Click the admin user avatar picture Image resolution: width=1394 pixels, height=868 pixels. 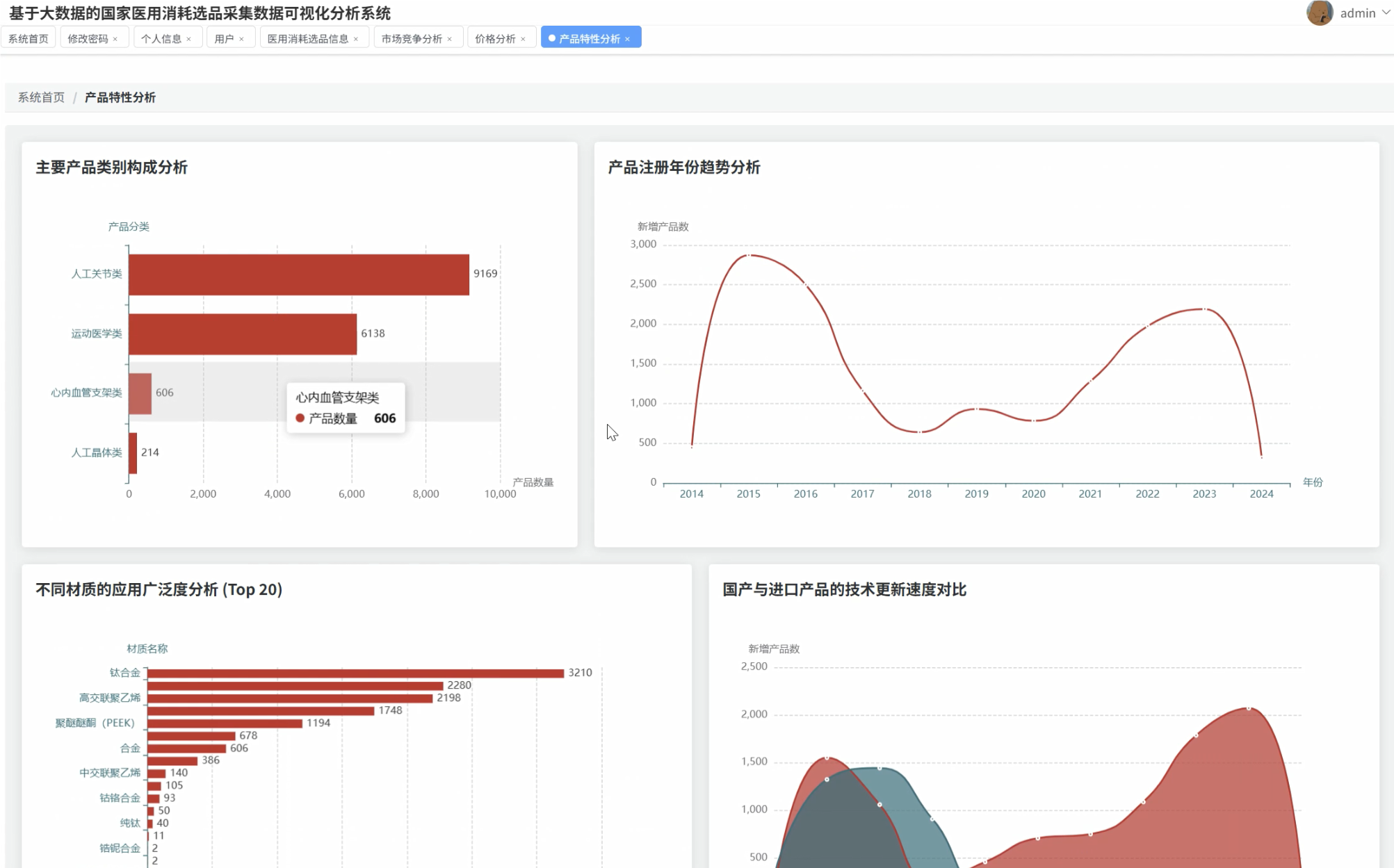1319,13
